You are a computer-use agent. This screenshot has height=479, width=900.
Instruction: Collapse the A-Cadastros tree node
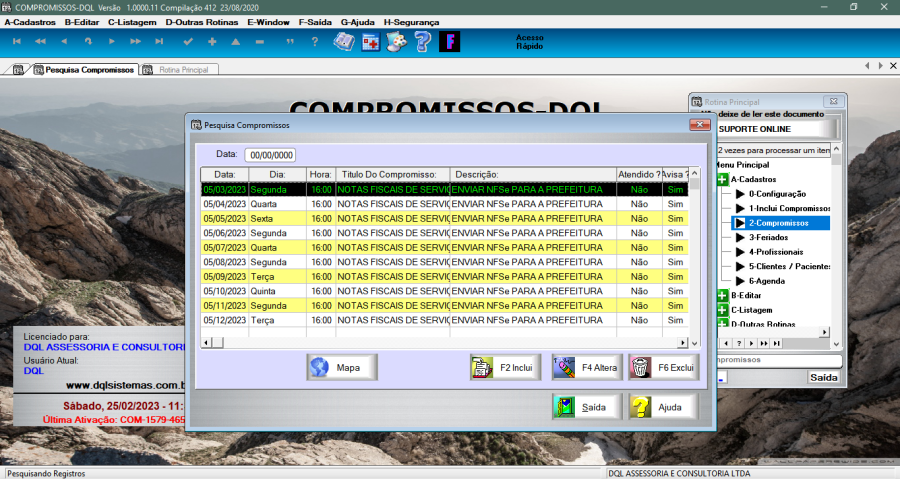click(x=722, y=179)
